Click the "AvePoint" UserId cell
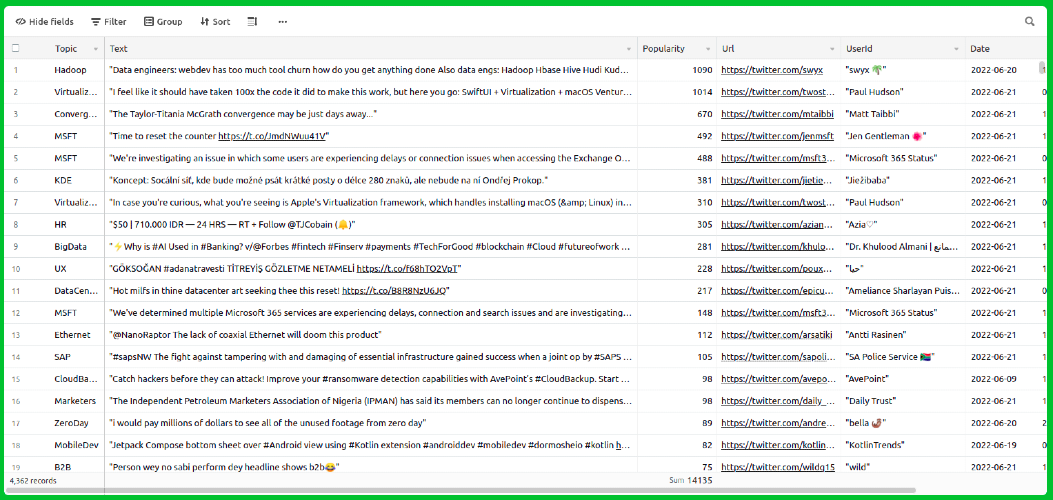This screenshot has width=1053, height=500. [x=903, y=379]
